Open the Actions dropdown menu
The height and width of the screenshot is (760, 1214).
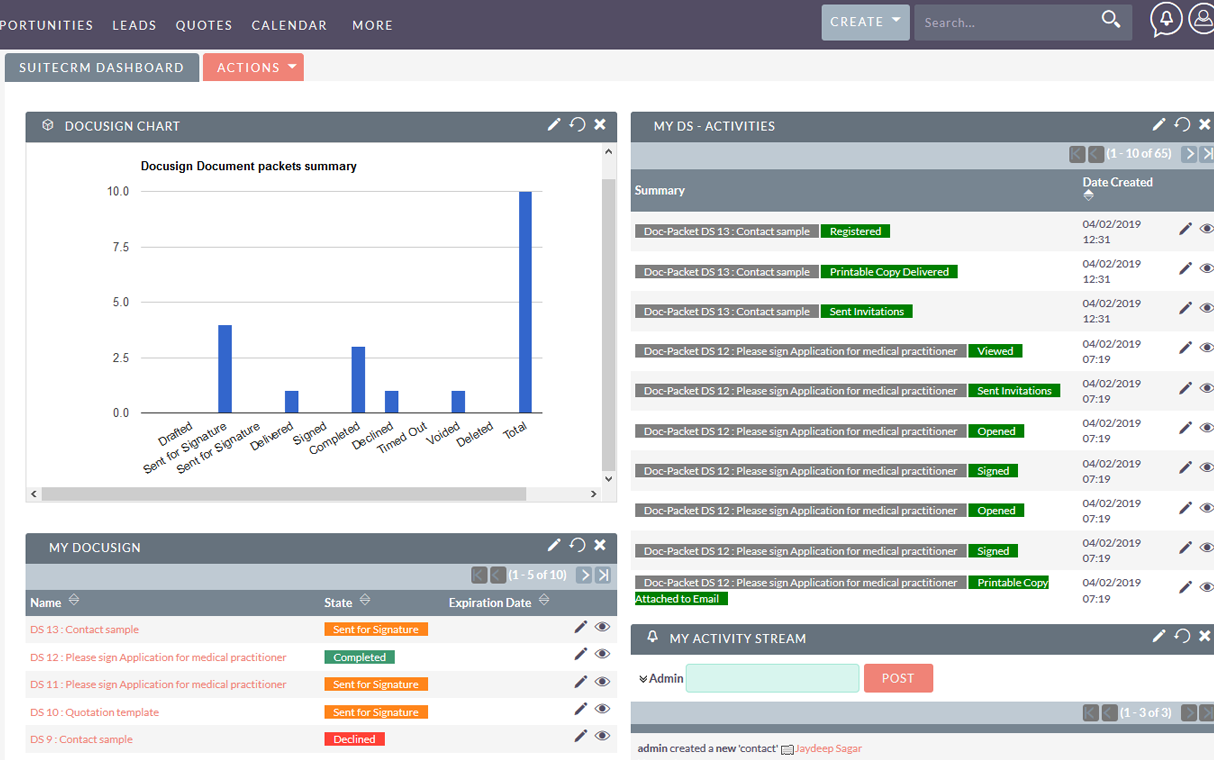(253, 67)
